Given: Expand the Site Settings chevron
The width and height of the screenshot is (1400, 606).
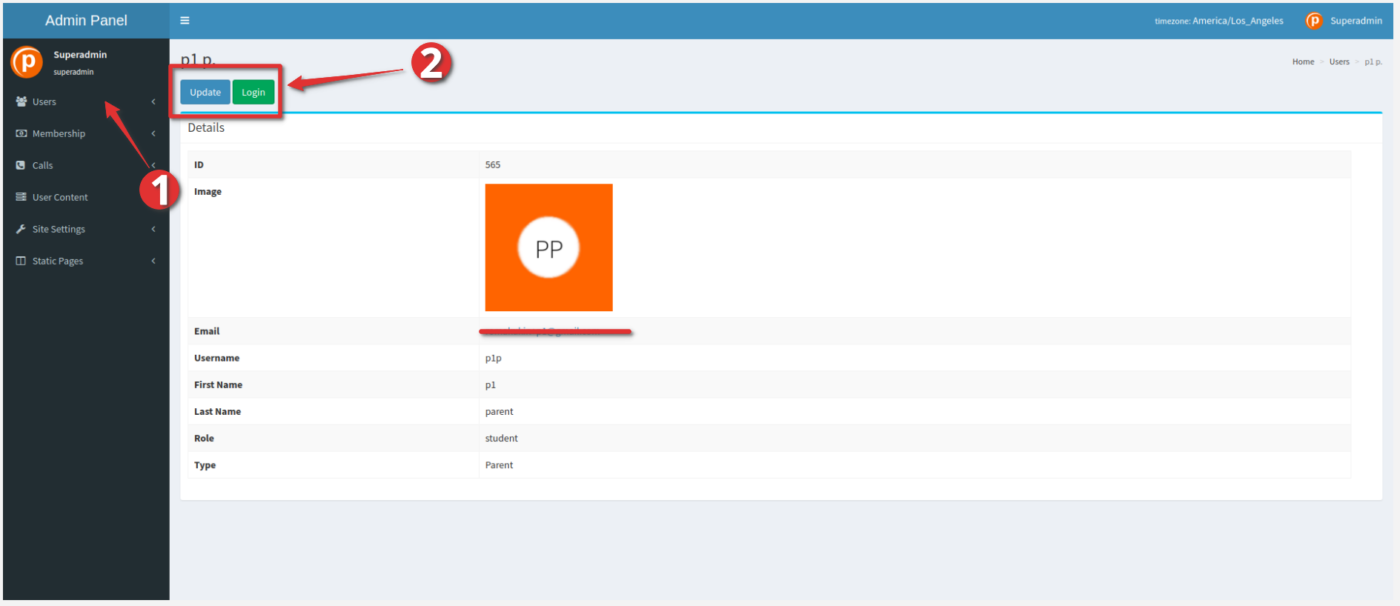Looking at the screenshot, I should [x=153, y=228].
